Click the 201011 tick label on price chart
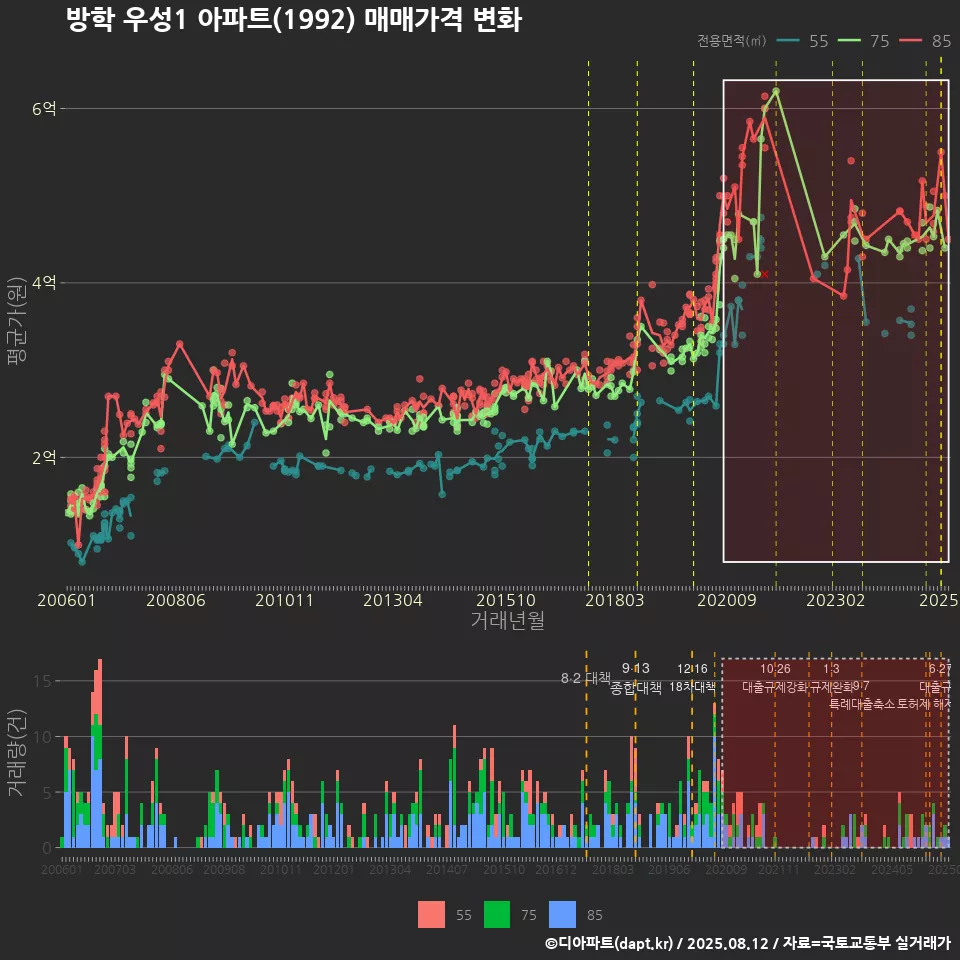The width and height of the screenshot is (960, 960). (x=284, y=600)
